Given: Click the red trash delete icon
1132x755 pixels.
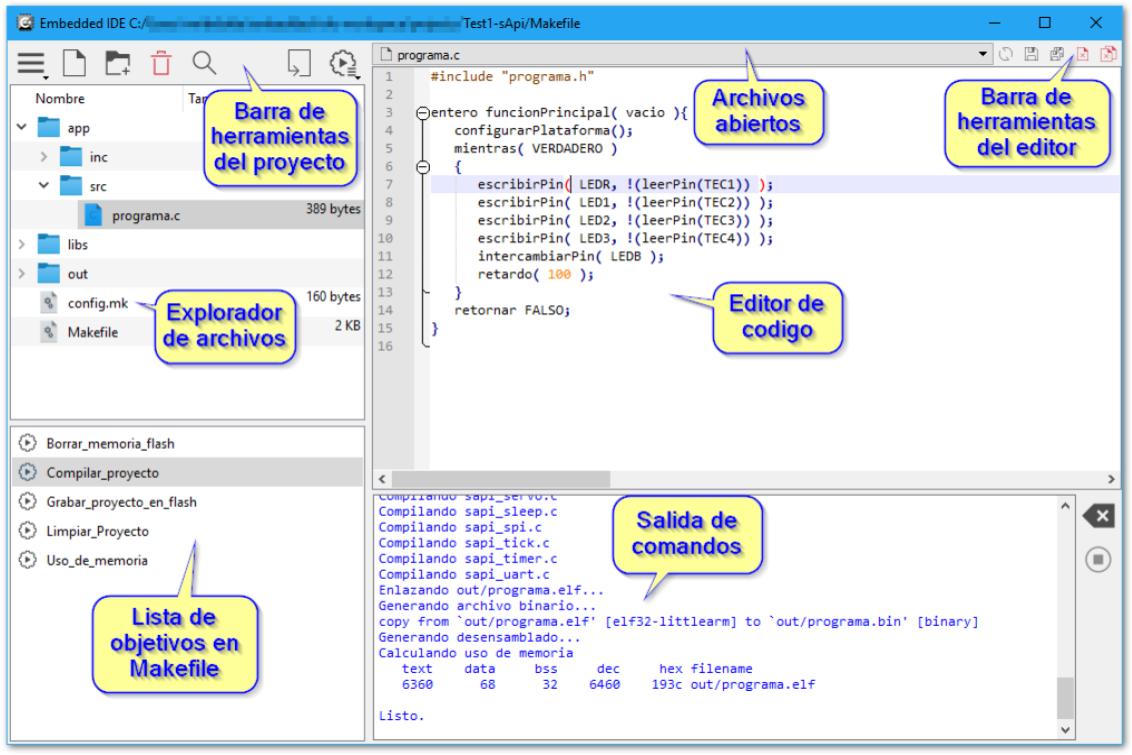Looking at the screenshot, I should (161, 64).
